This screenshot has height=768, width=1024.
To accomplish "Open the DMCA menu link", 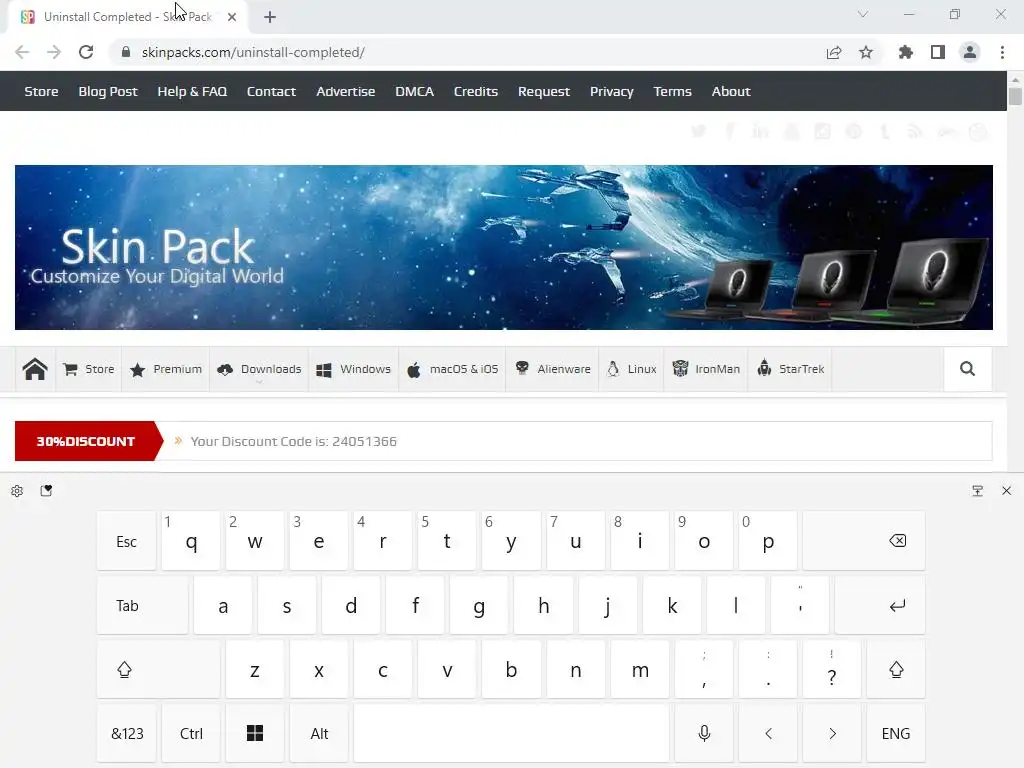I will (414, 91).
